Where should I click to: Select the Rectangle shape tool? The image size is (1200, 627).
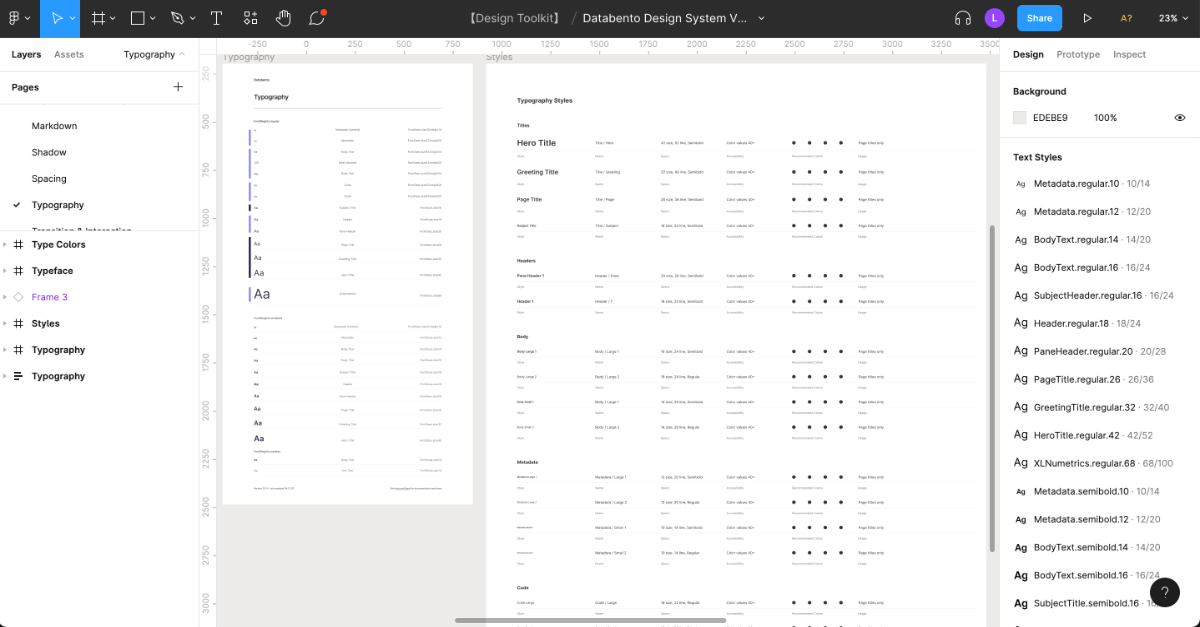coord(138,18)
